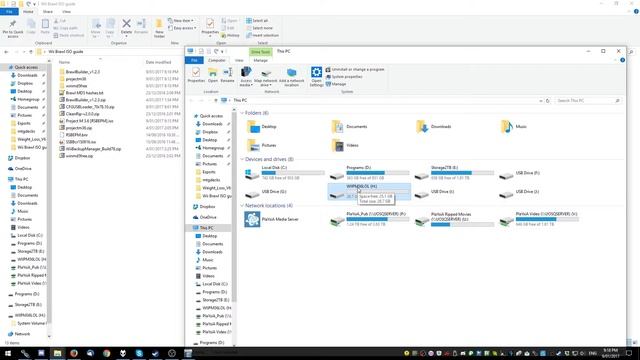The image size is (640, 360).
Task: Click Pin to Quick access in Wii Brawl window
Action: coord(13,29)
